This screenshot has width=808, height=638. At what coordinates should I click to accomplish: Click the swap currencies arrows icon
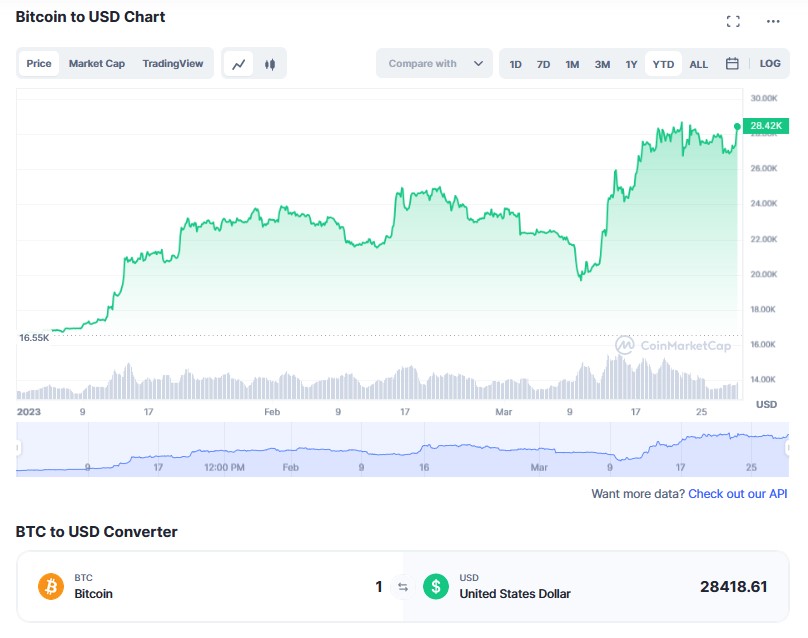pyautogui.click(x=403, y=587)
